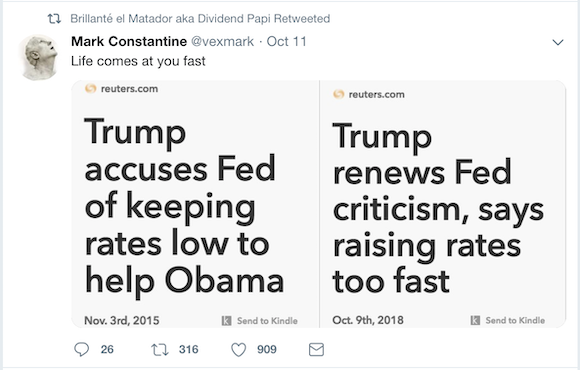This screenshot has height=370, width=580.
Task: Click the Kindle icon under Nov. 3rd article
Action: pos(226,320)
